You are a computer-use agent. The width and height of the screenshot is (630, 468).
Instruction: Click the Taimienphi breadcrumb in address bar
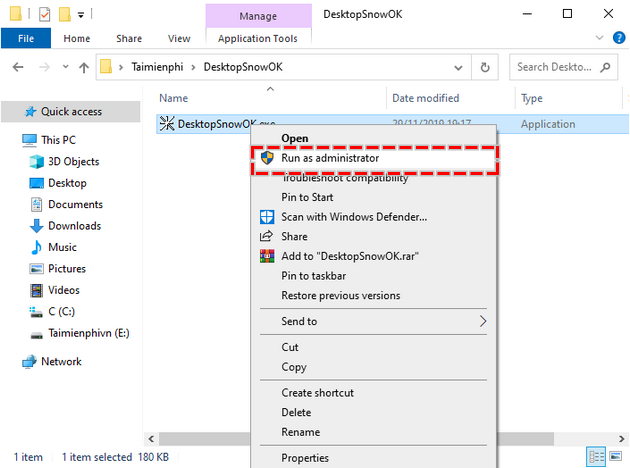tap(157, 67)
